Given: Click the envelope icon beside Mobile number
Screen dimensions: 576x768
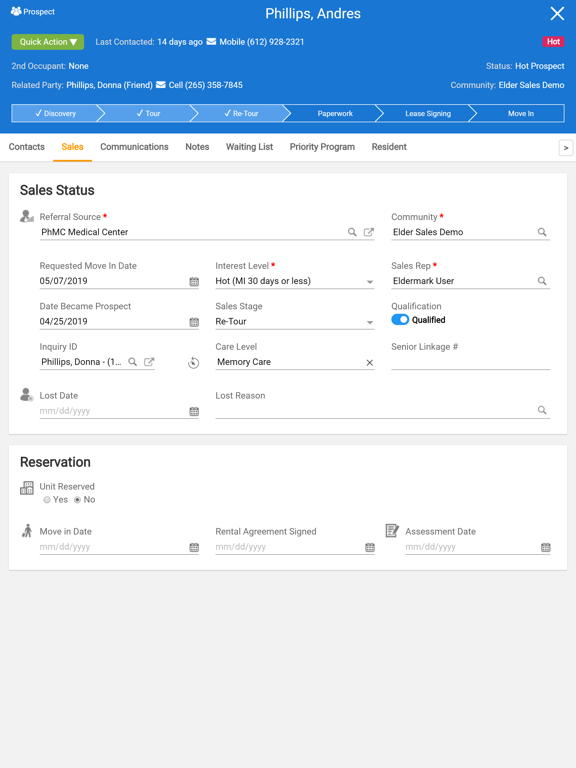Looking at the screenshot, I should pyautogui.click(x=211, y=42).
